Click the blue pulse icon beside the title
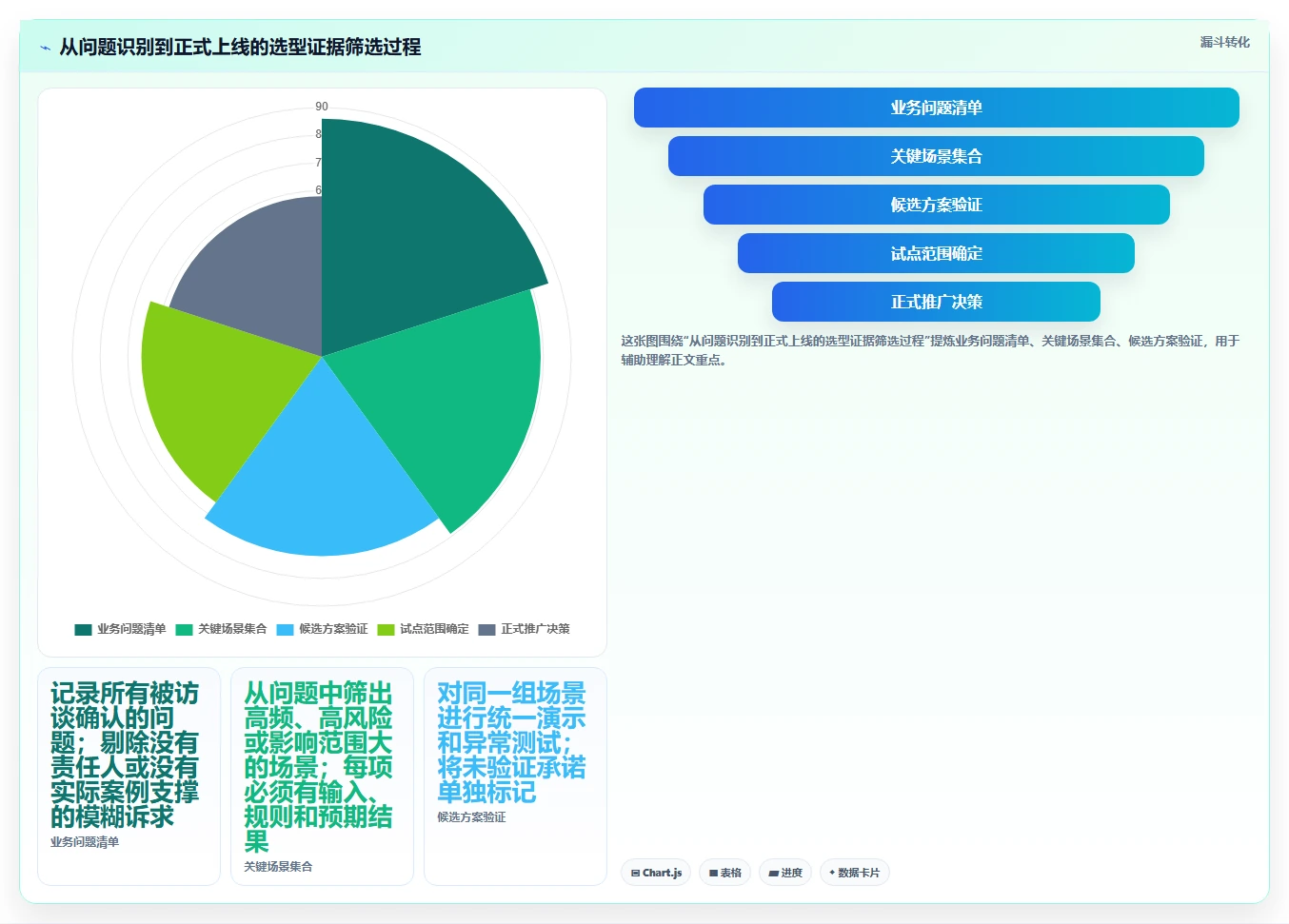1289x924 pixels. [45, 48]
